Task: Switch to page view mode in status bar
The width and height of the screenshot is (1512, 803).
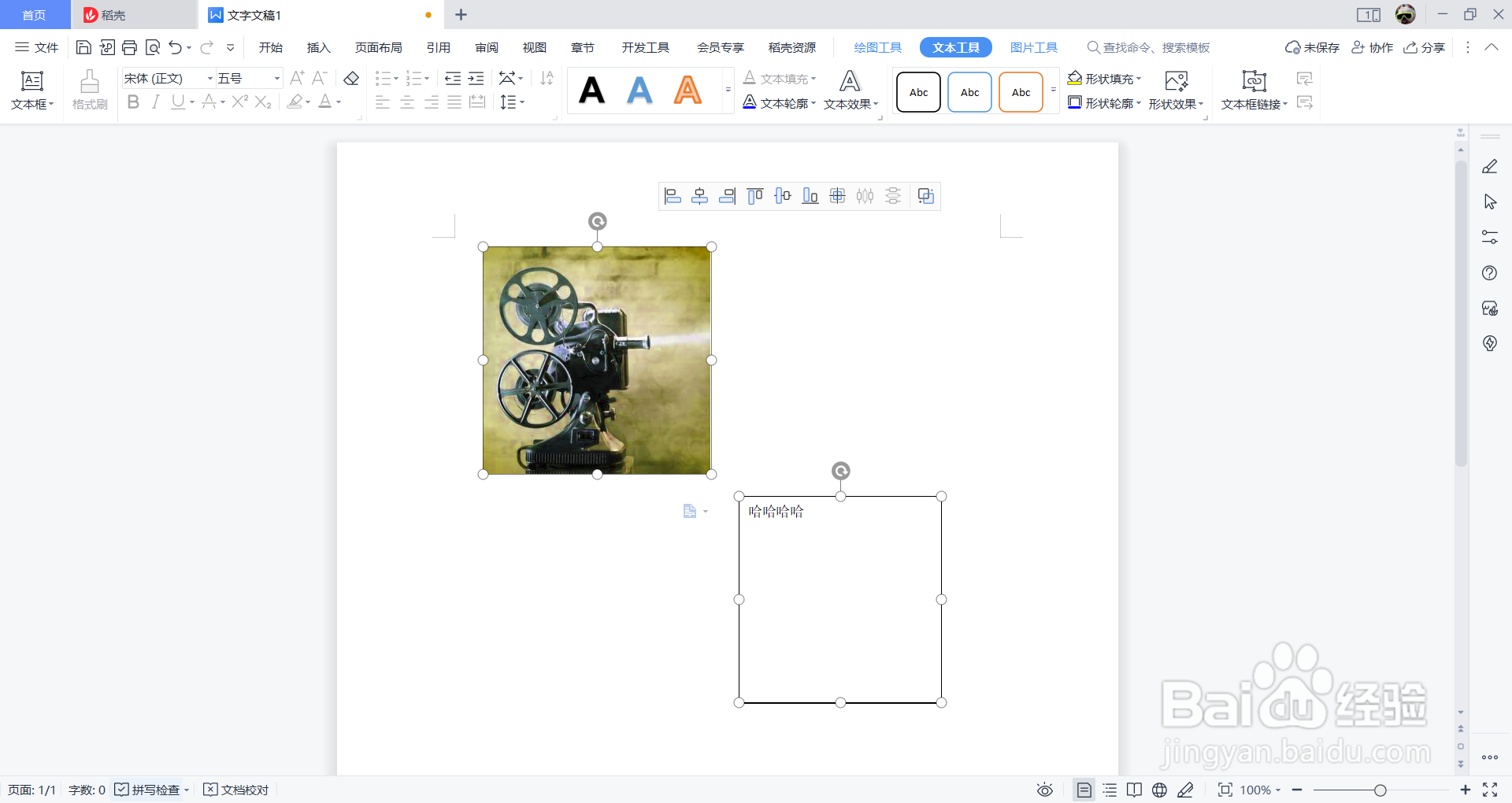Action: [1084, 790]
